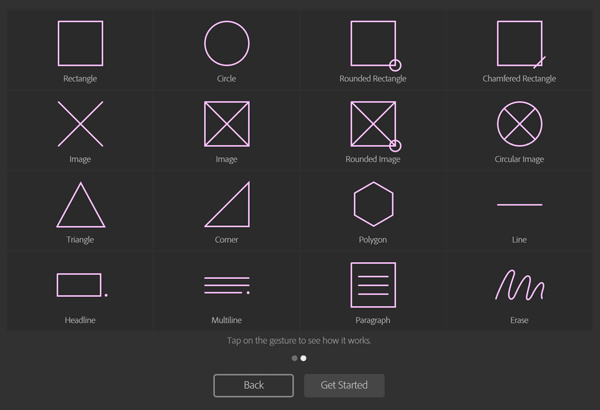Screen dimensions: 600x410
Task: Tap the boxed-X Image gesture icon
Action: [x=227, y=124]
